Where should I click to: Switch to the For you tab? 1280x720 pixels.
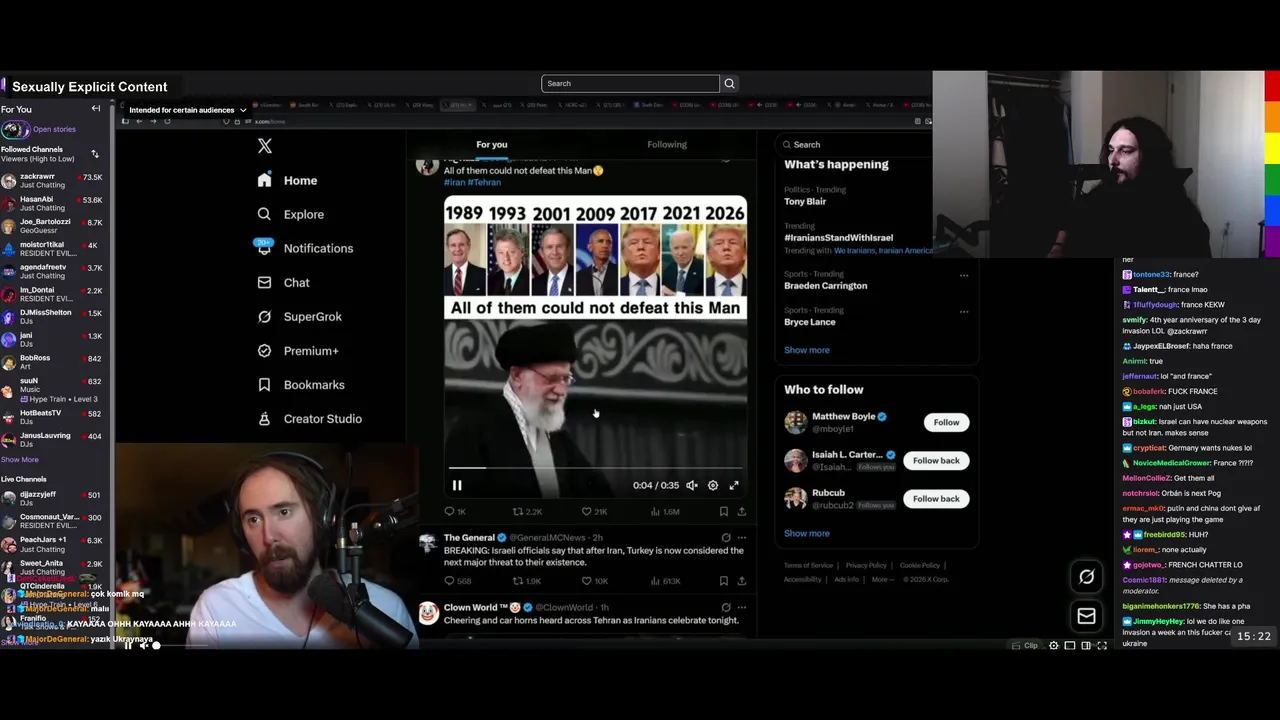[492, 145]
